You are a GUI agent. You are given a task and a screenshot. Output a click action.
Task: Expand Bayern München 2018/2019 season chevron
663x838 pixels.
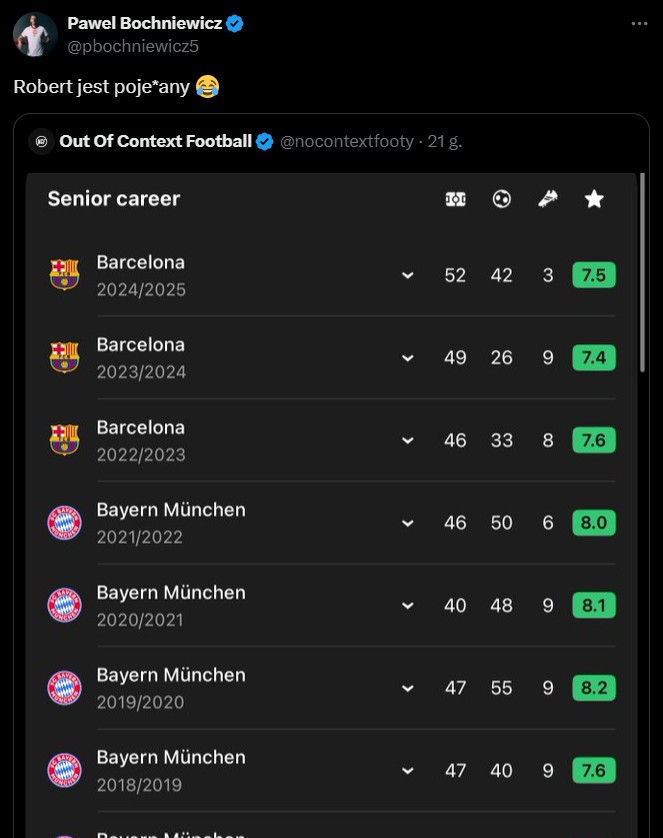tap(408, 771)
